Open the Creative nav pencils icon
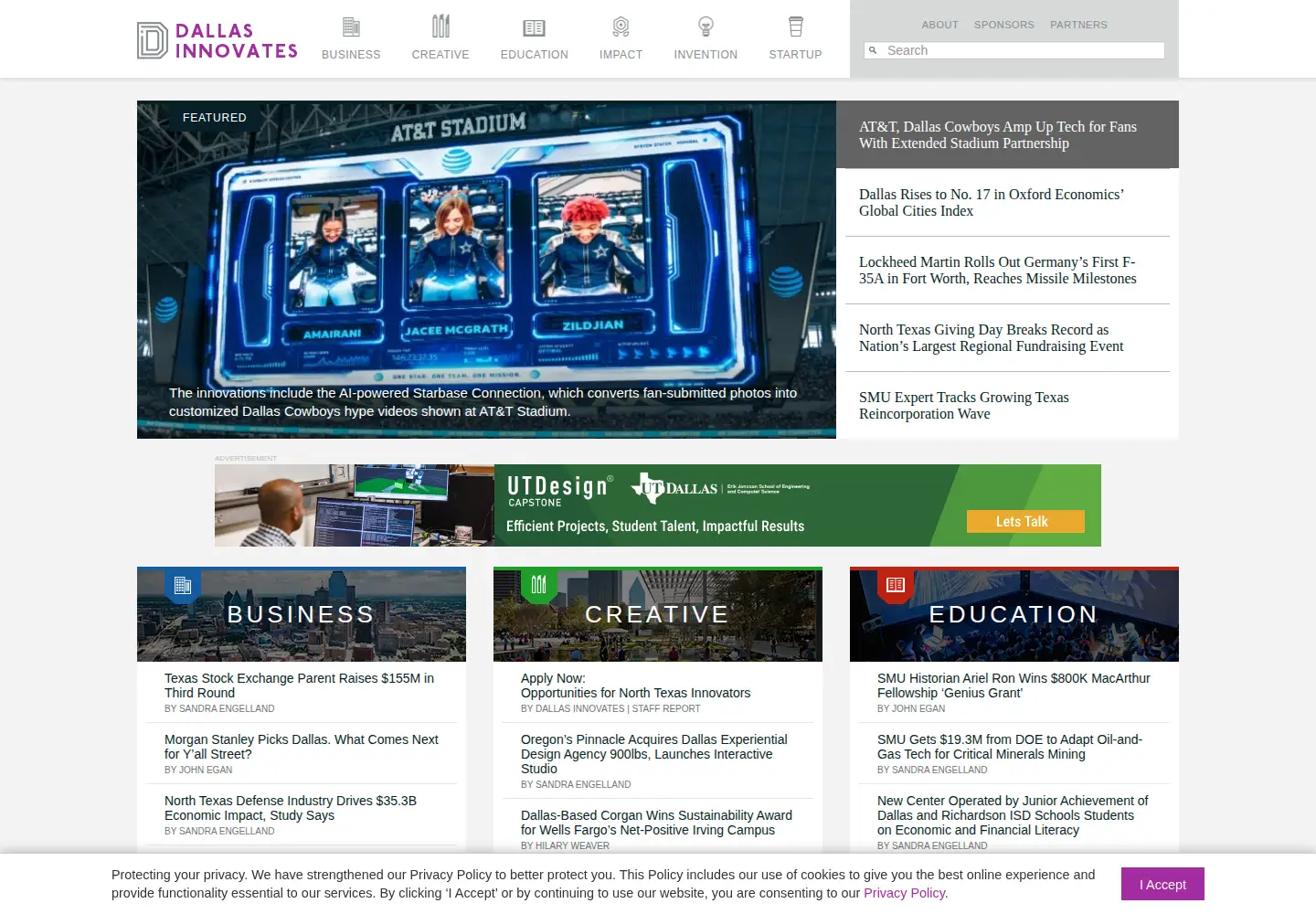The image size is (1316, 914). click(x=440, y=26)
